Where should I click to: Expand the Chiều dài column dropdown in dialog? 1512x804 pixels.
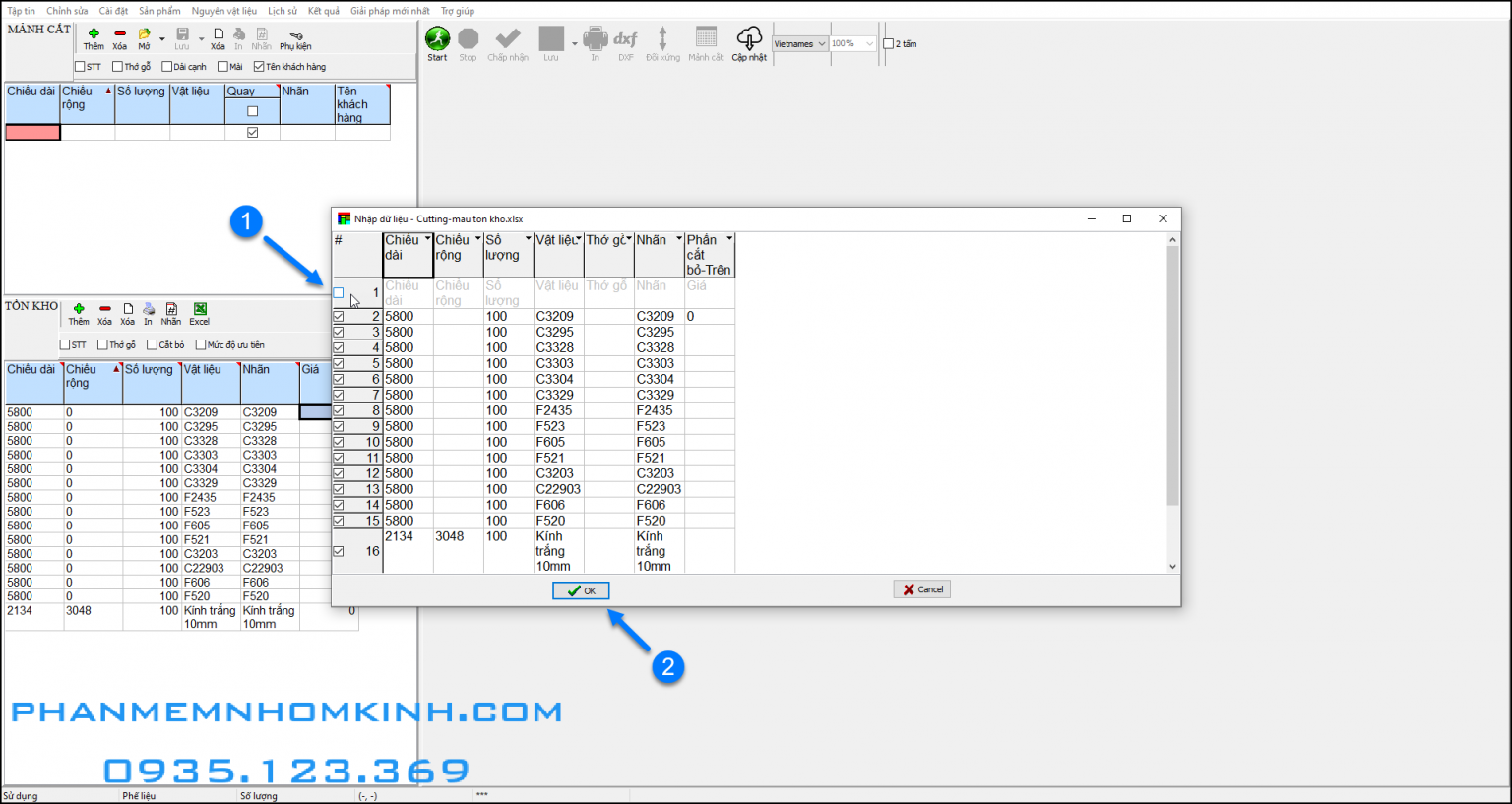pos(427,239)
